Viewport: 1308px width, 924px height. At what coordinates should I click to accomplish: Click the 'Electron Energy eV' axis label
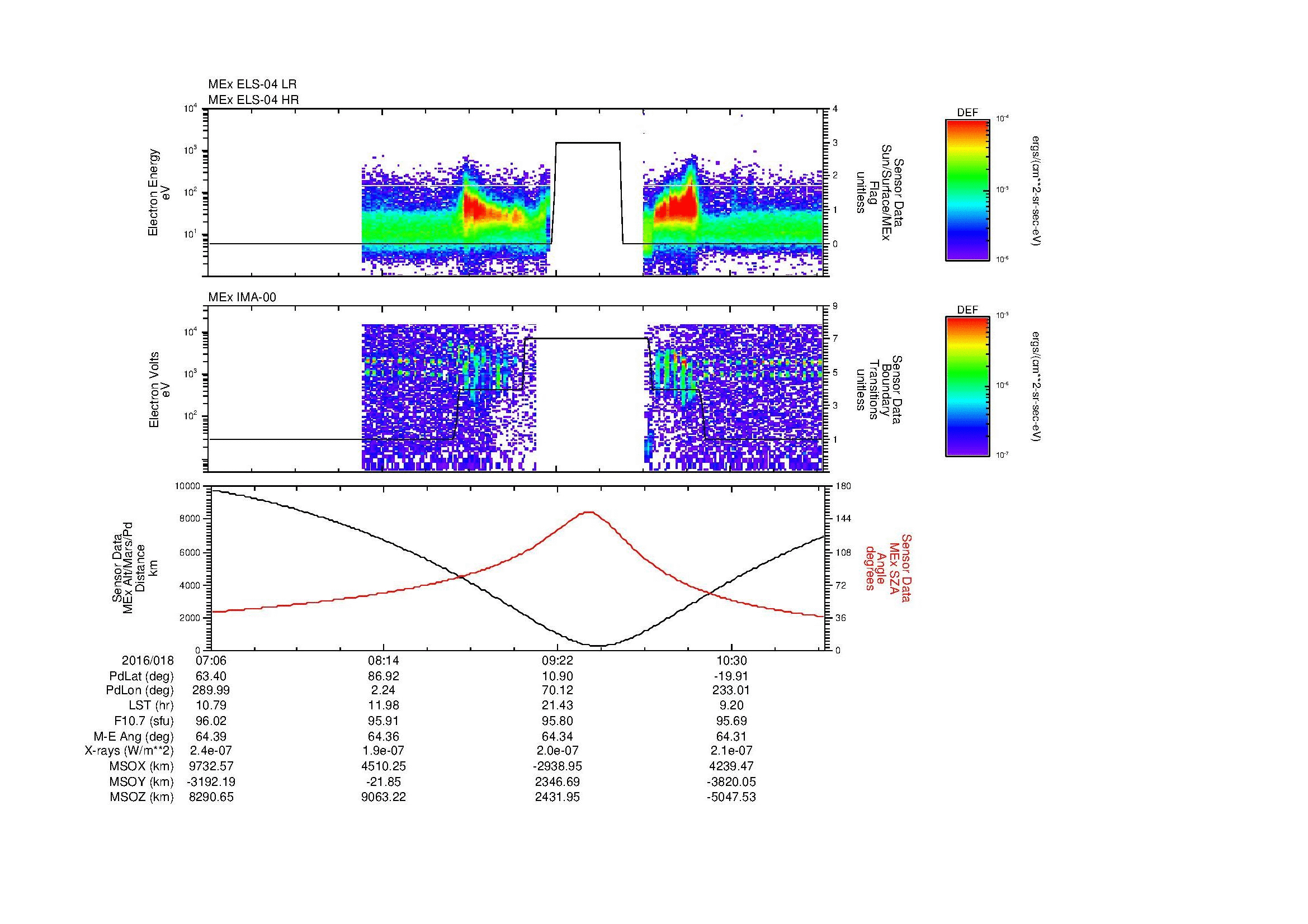[159, 192]
